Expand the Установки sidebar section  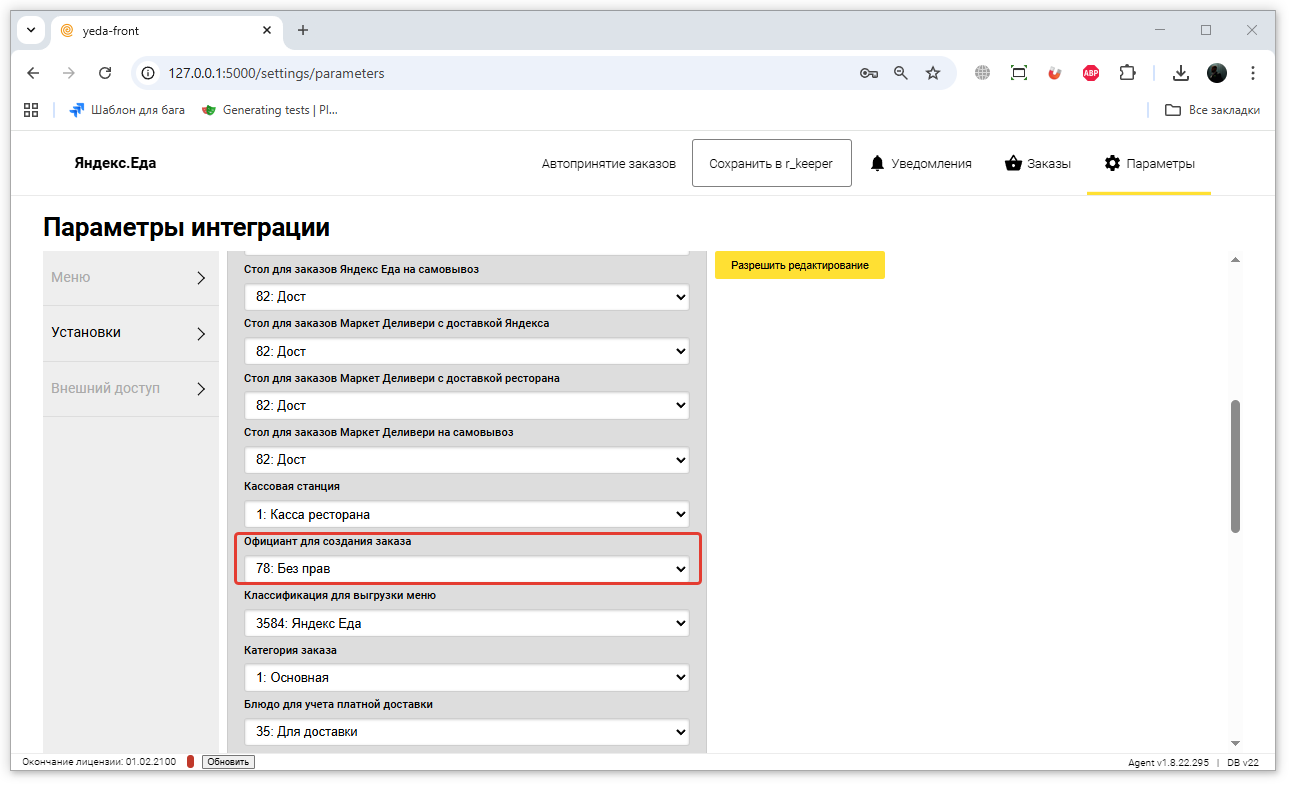(x=131, y=333)
